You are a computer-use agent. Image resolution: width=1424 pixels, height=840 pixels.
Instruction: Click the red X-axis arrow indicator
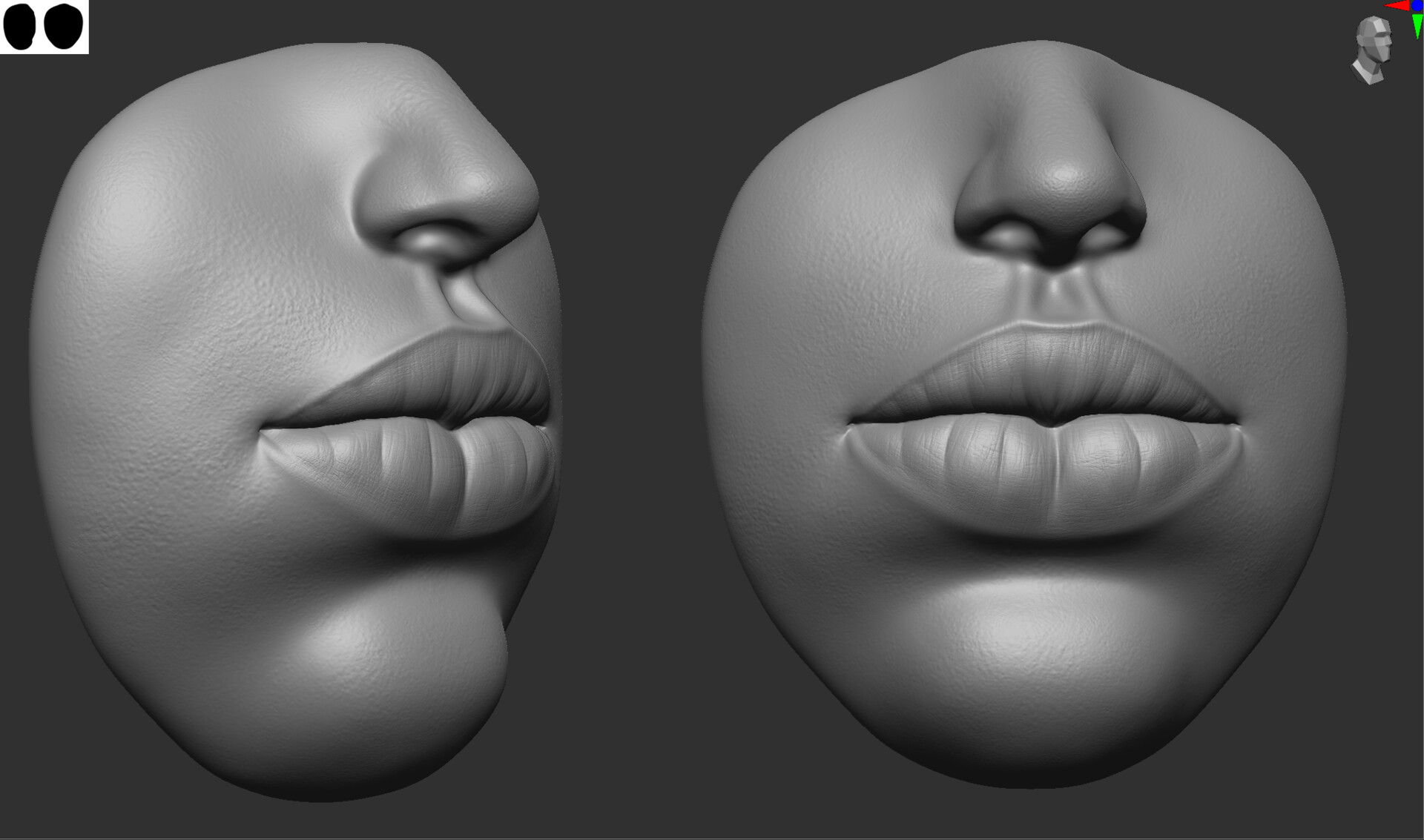(x=1397, y=6)
